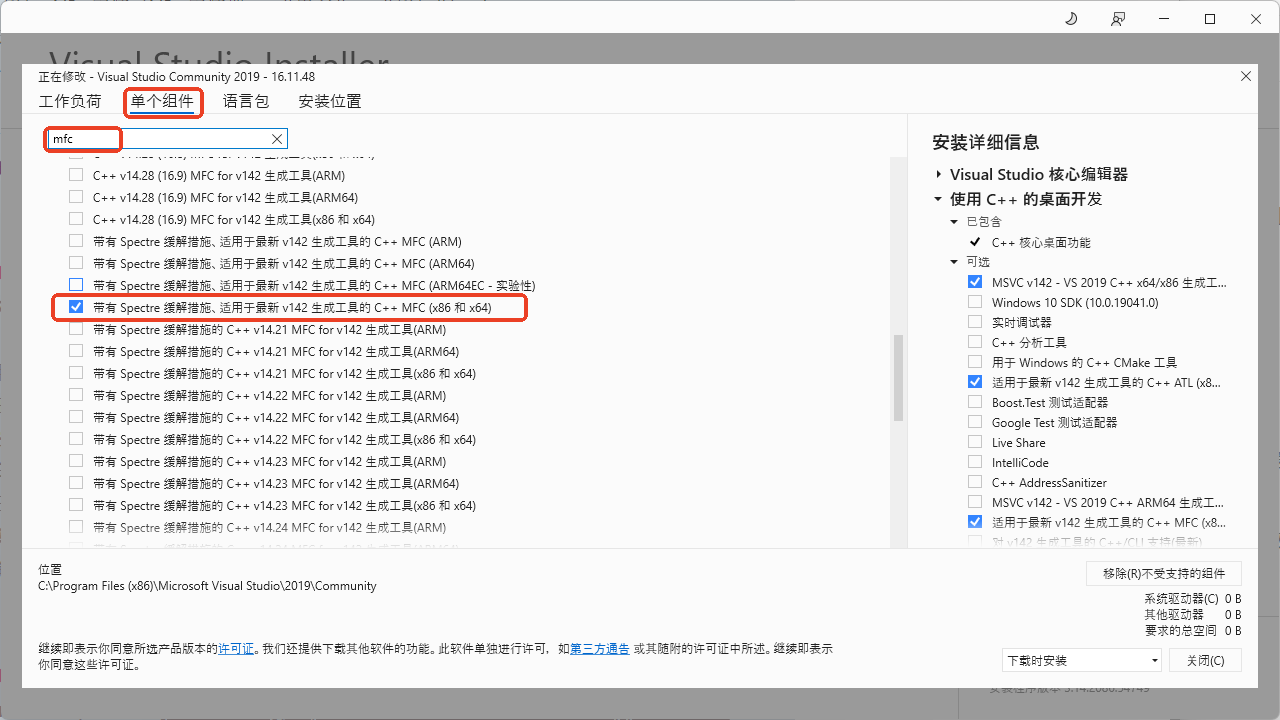Check C++ v14.28 (16.9) MFC (ARM) component
This screenshot has height=720, width=1280.
tap(76, 175)
